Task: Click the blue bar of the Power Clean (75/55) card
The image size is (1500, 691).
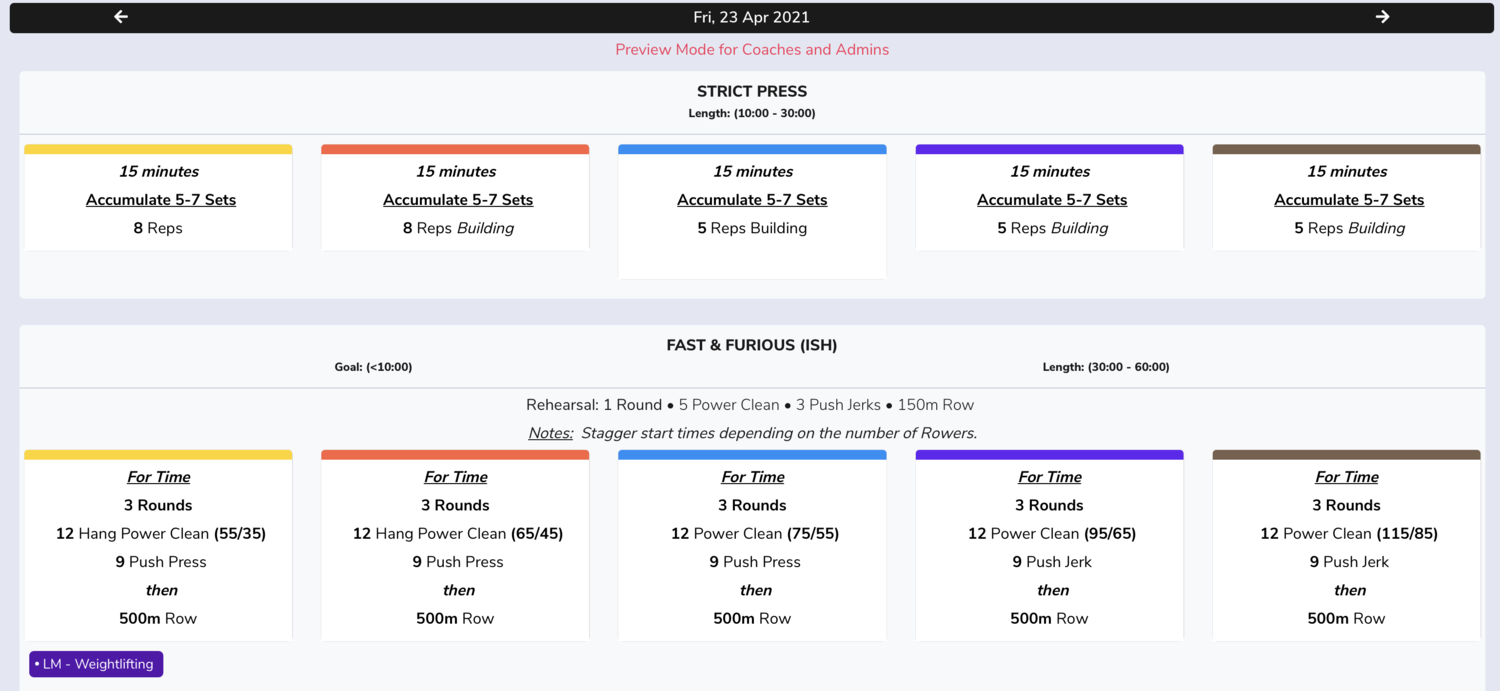Action: (752, 455)
